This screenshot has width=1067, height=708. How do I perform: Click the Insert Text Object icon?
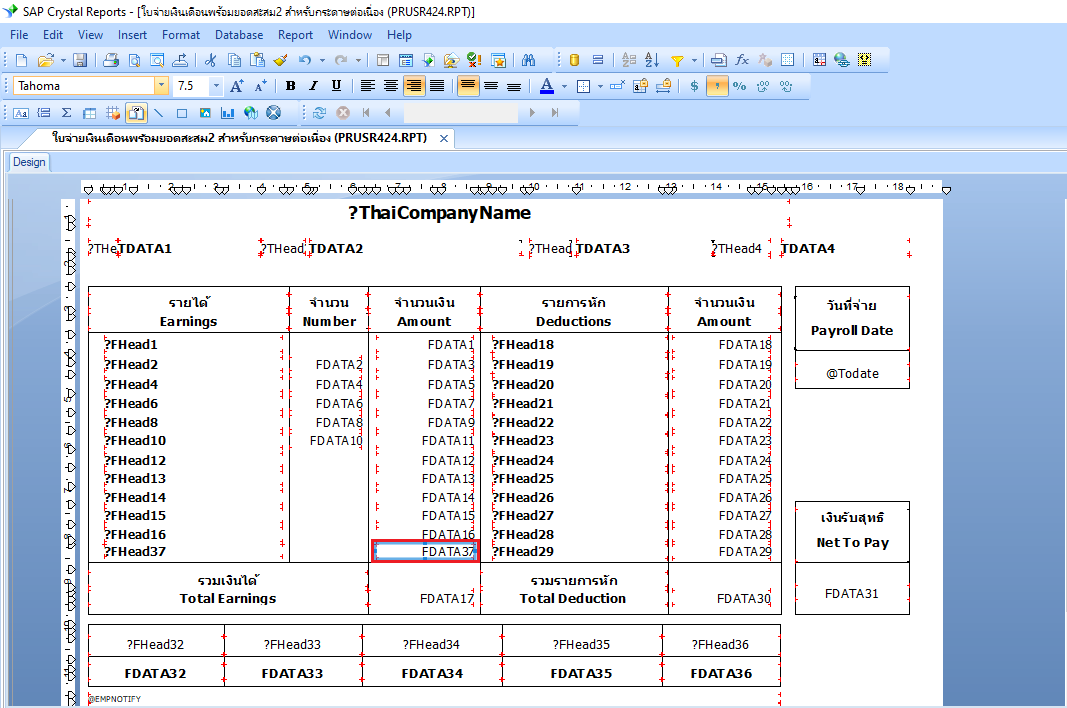click(x=21, y=113)
